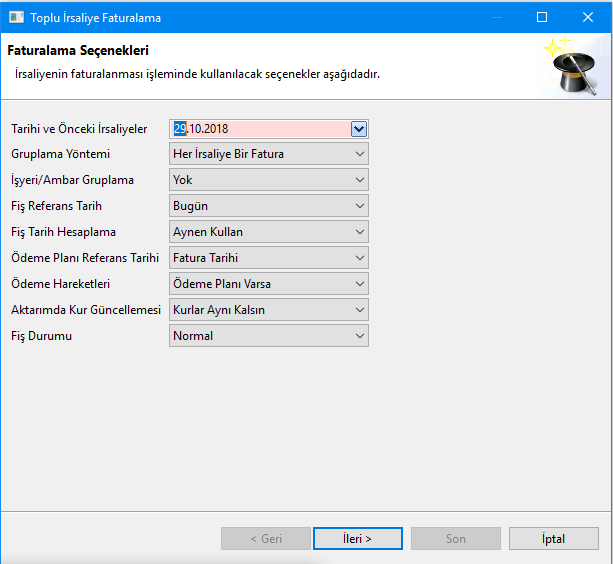Click the description text about irsaliye faturalanması
Screen dimensions: 613x564
pos(197,74)
